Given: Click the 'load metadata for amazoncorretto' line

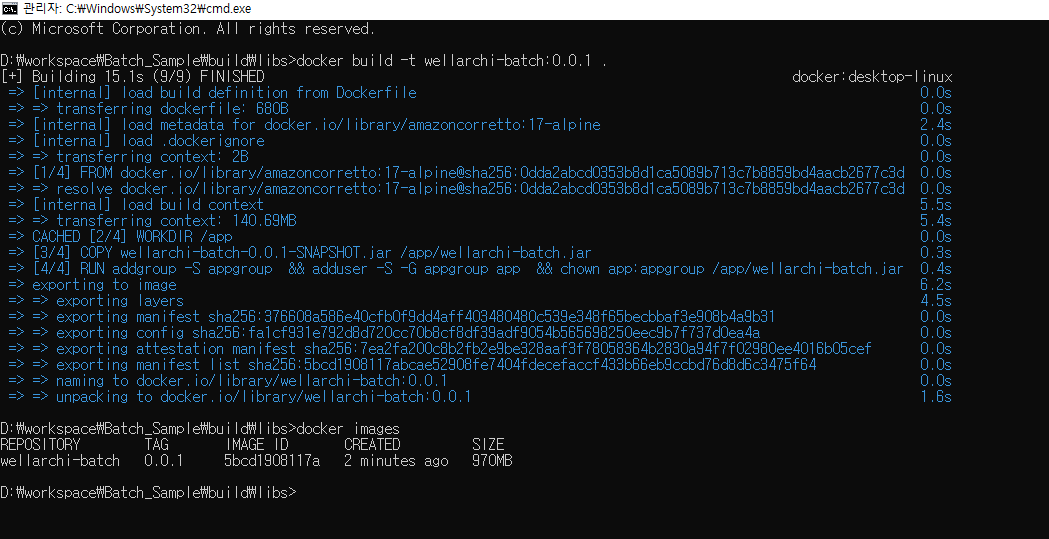Looking at the screenshot, I should (x=316, y=124).
